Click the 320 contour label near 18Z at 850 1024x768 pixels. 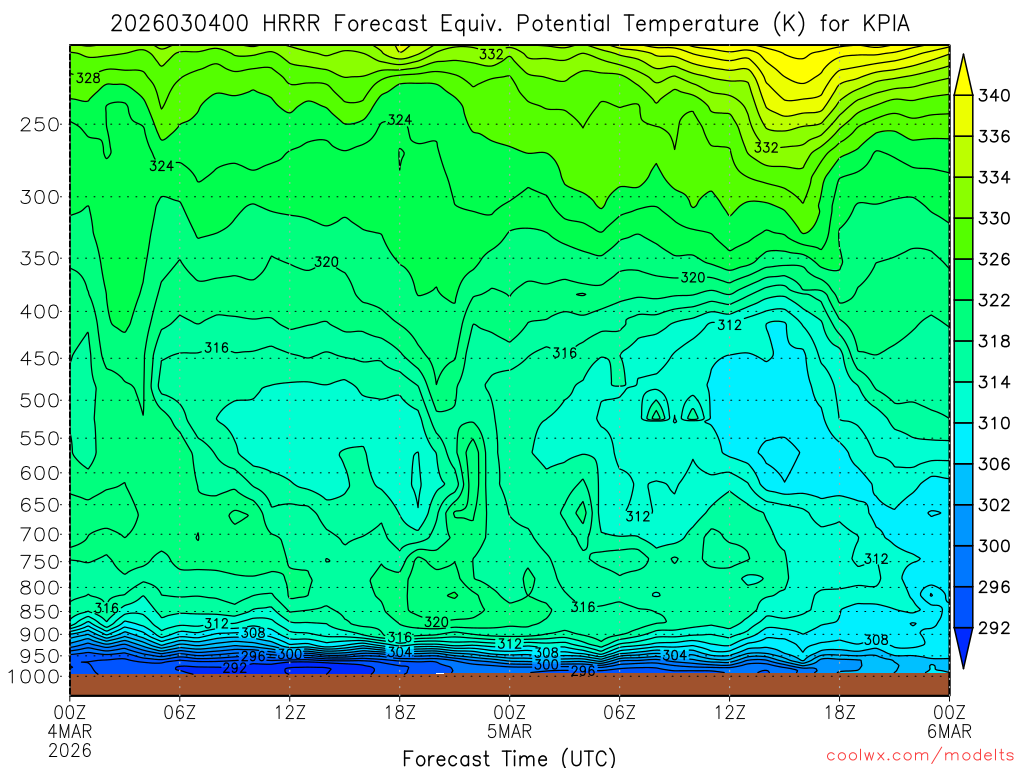[x=436, y=622]
